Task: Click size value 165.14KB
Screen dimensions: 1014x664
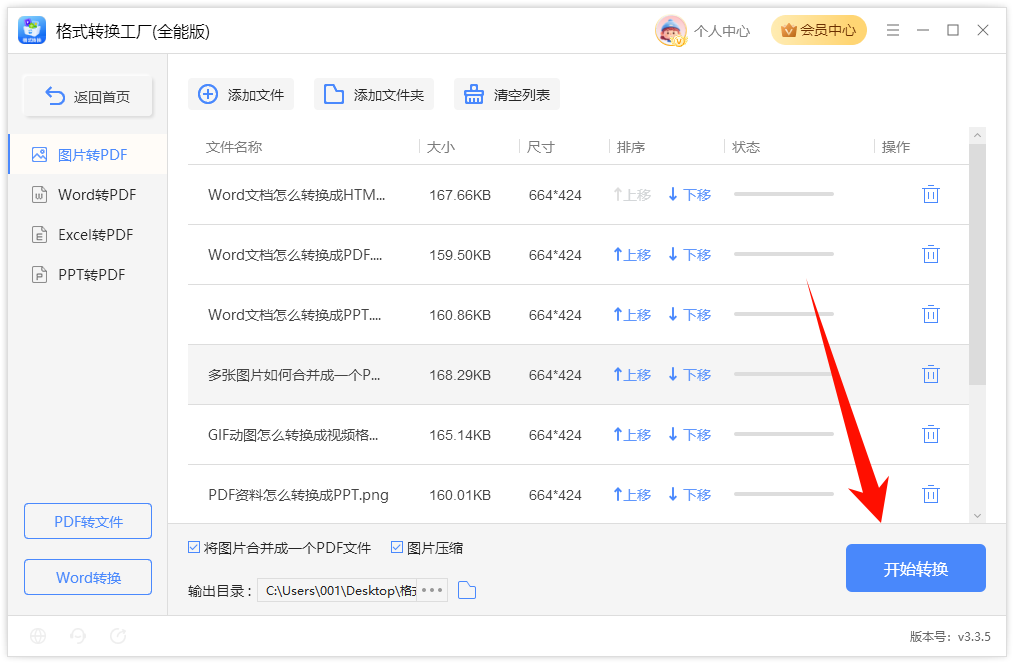Action: point(460,435)
